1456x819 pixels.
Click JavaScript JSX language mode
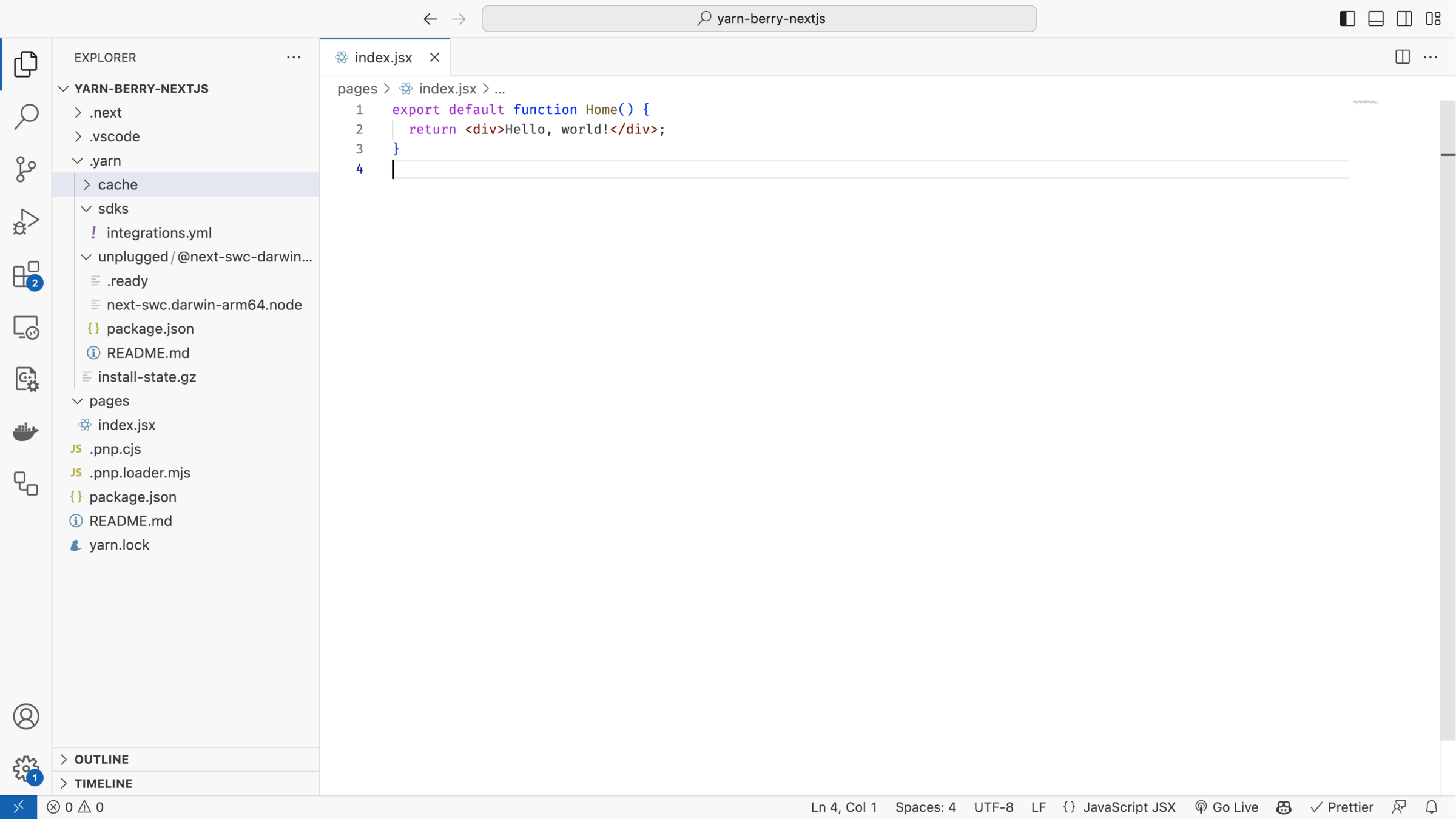pyautogui.click(x=1129, y=807)
